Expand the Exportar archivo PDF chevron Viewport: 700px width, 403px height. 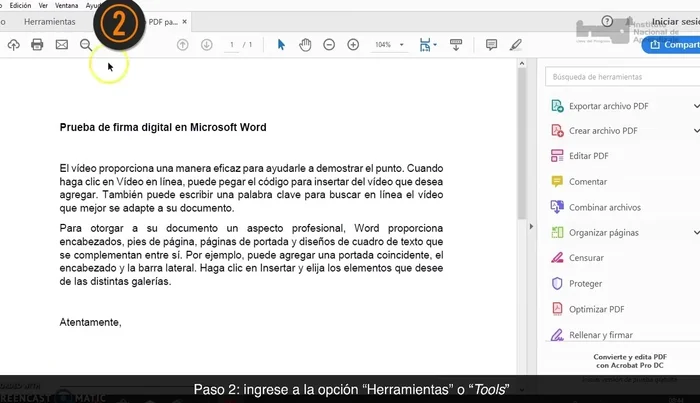696,106
